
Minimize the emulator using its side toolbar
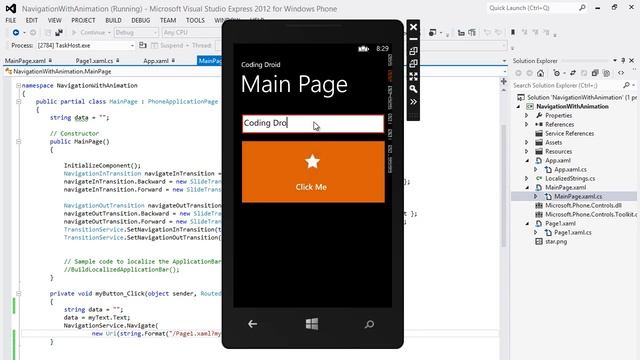tap(413, 39)
